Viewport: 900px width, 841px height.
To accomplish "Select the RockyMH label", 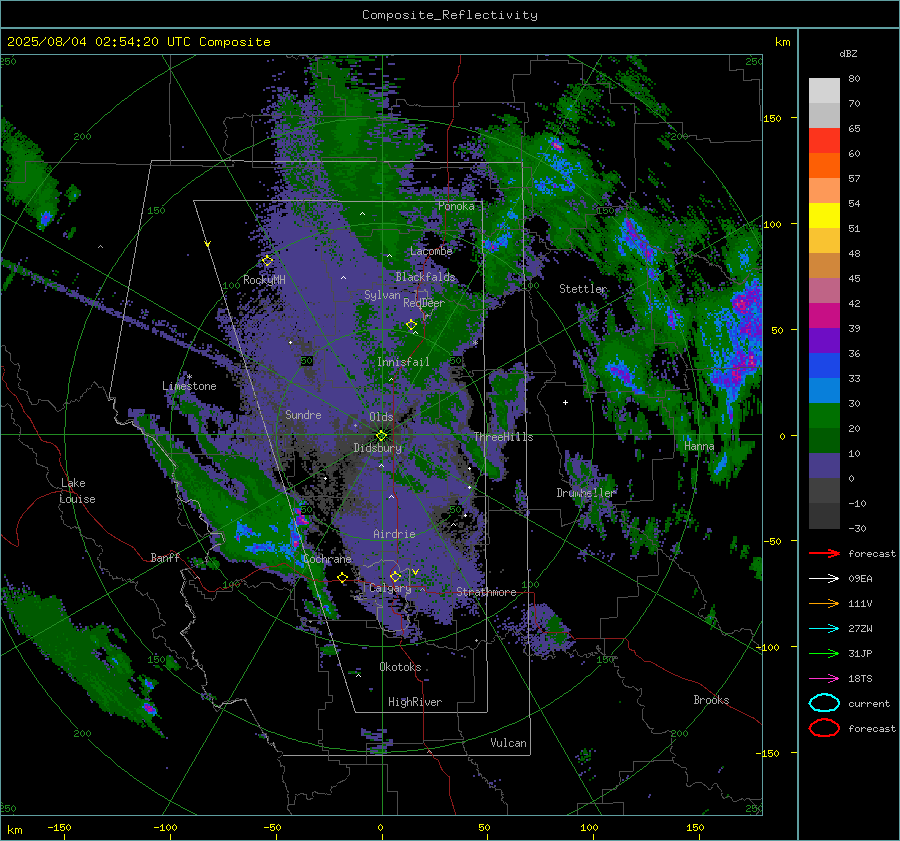I will click(264, 280).
